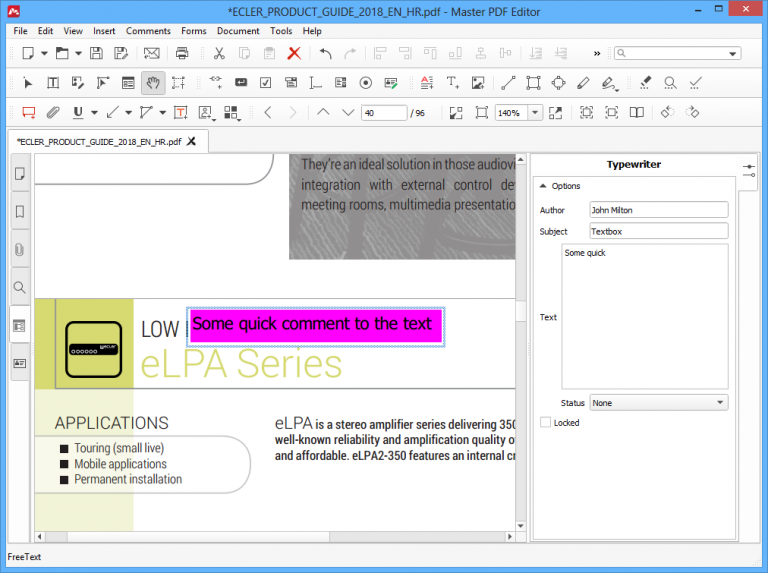
Task: Click the New document icon
Action: [x=28, y=53]
